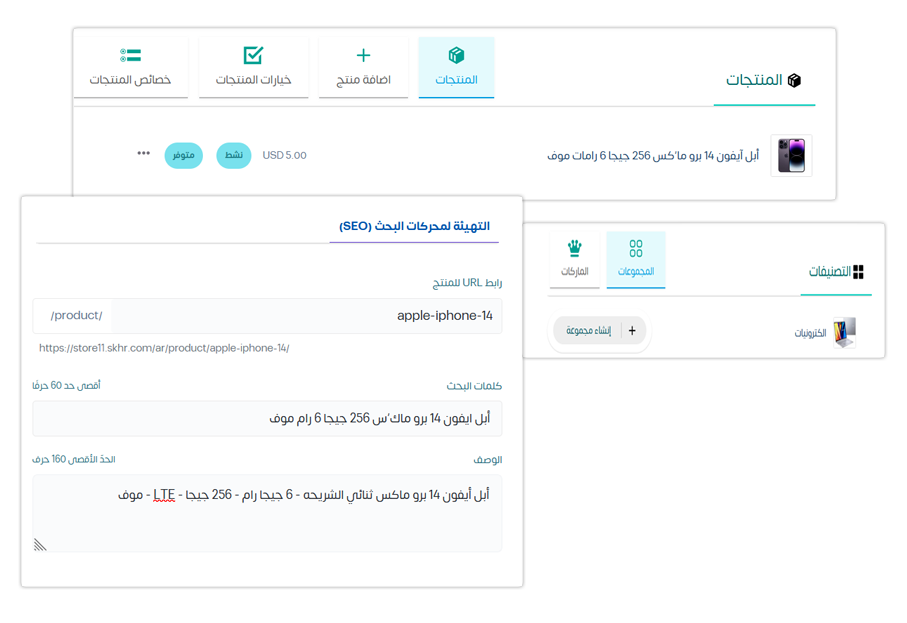The width and height of the screenshot is (907, 623).
Task: Open the three-dots menu for the iPhone product
Action: (144, 154)
